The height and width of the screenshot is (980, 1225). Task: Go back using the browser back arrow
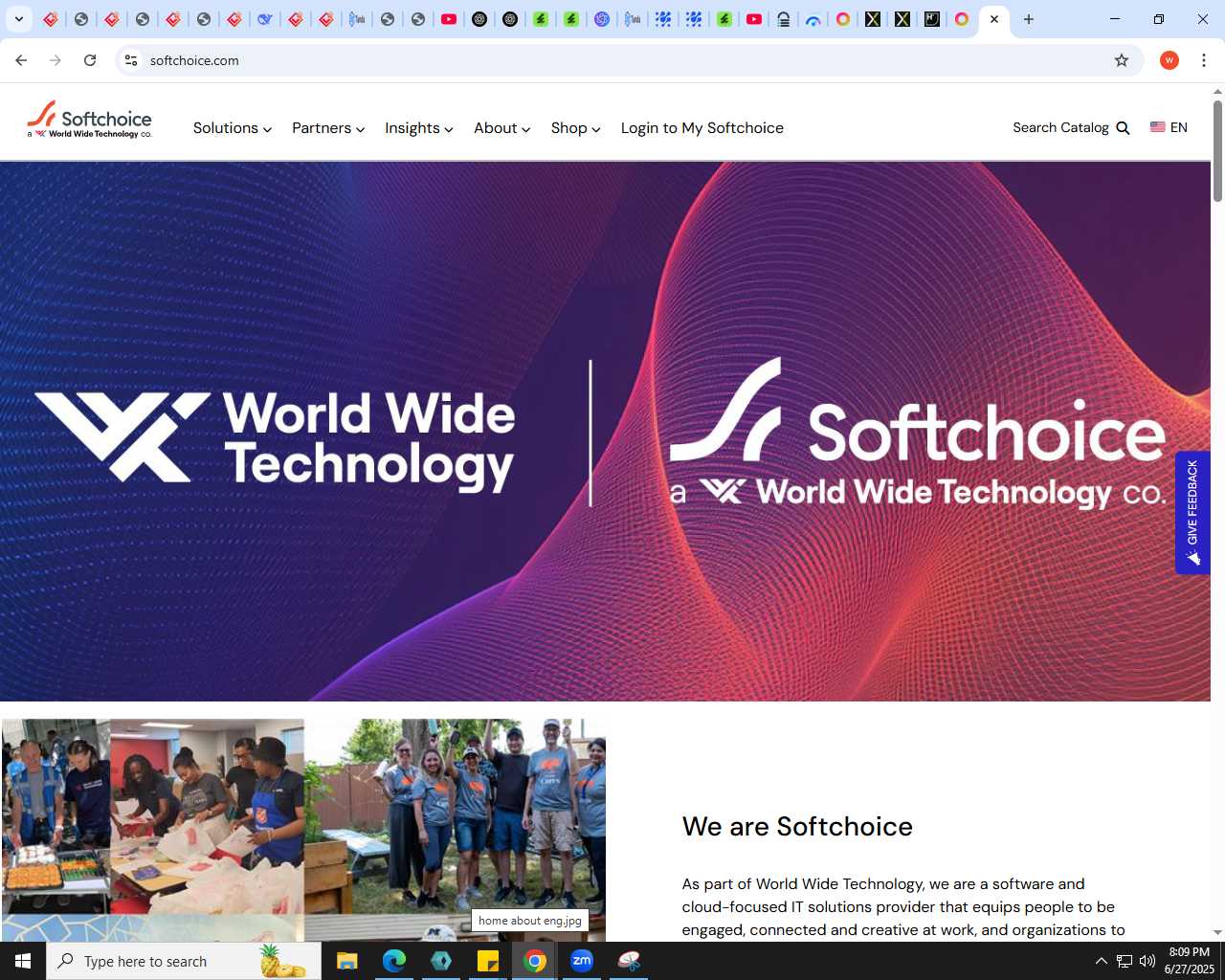21,60
